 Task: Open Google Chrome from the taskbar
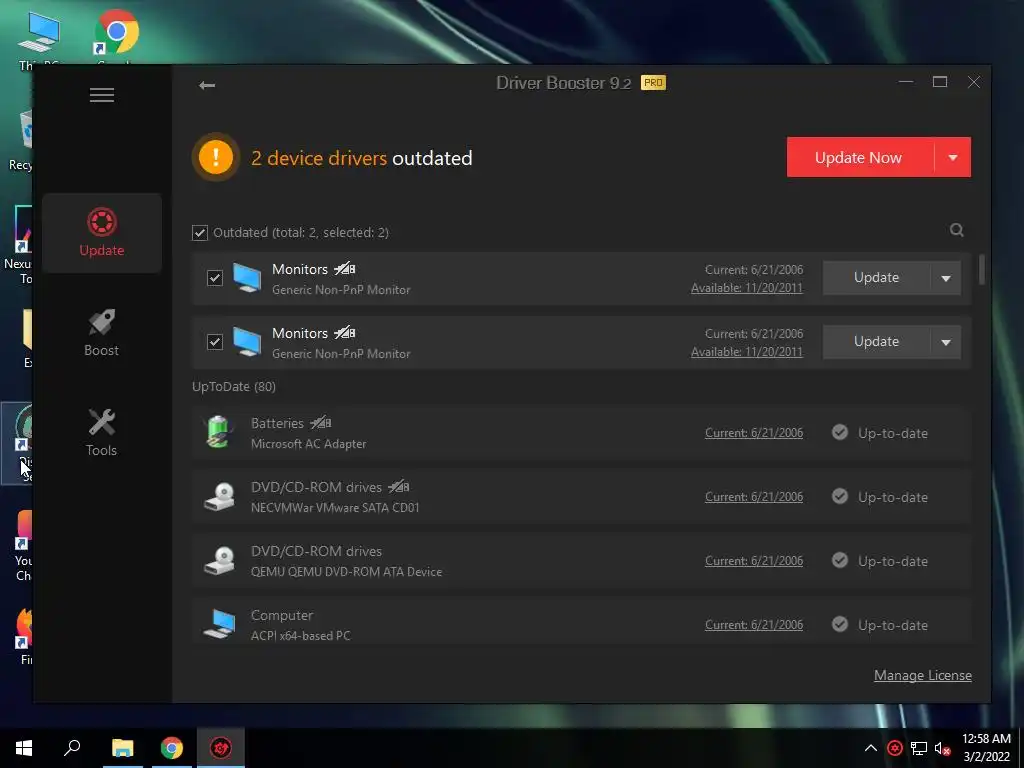pyautogui.click(x=172, y=748)
